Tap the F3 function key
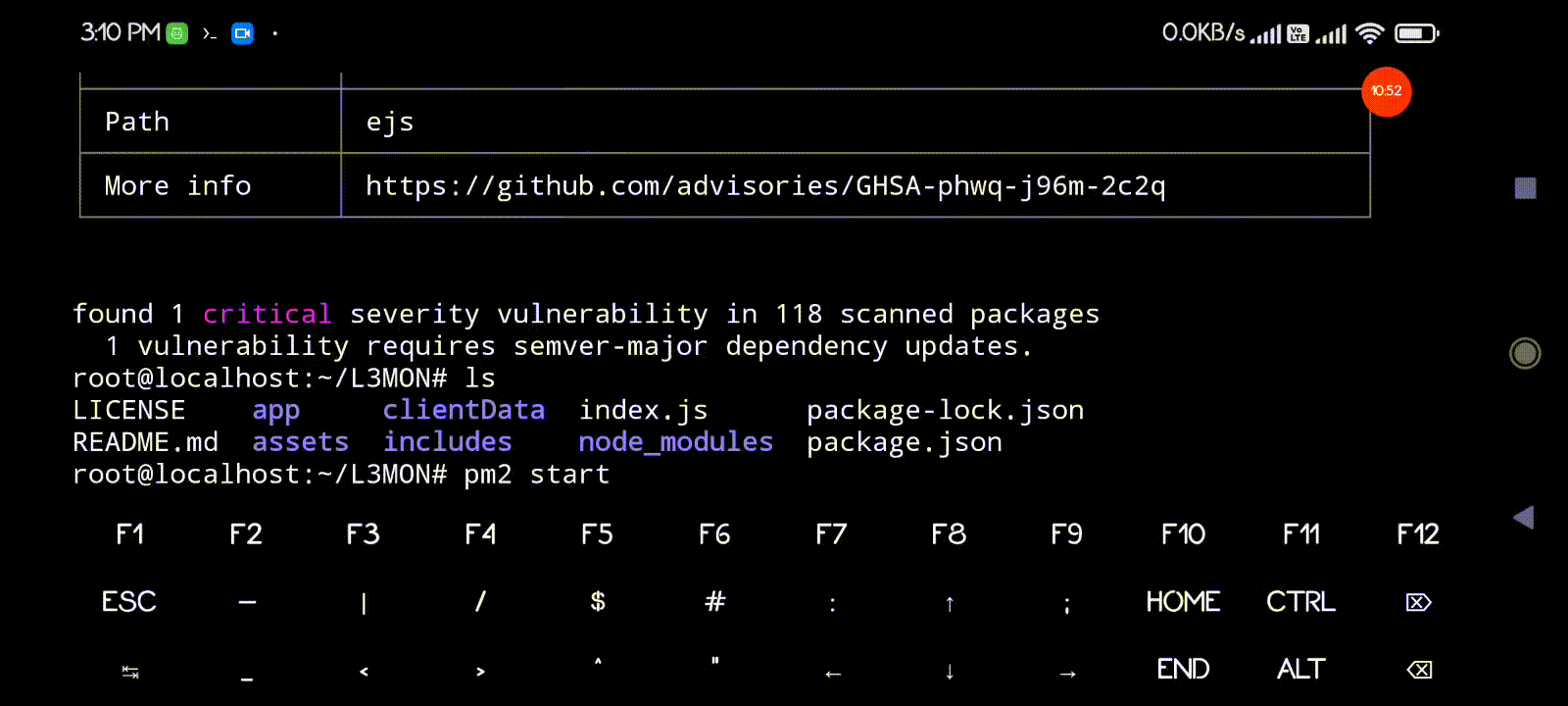The height and width of the screenshot is (706, 1568). coord(363,534)
